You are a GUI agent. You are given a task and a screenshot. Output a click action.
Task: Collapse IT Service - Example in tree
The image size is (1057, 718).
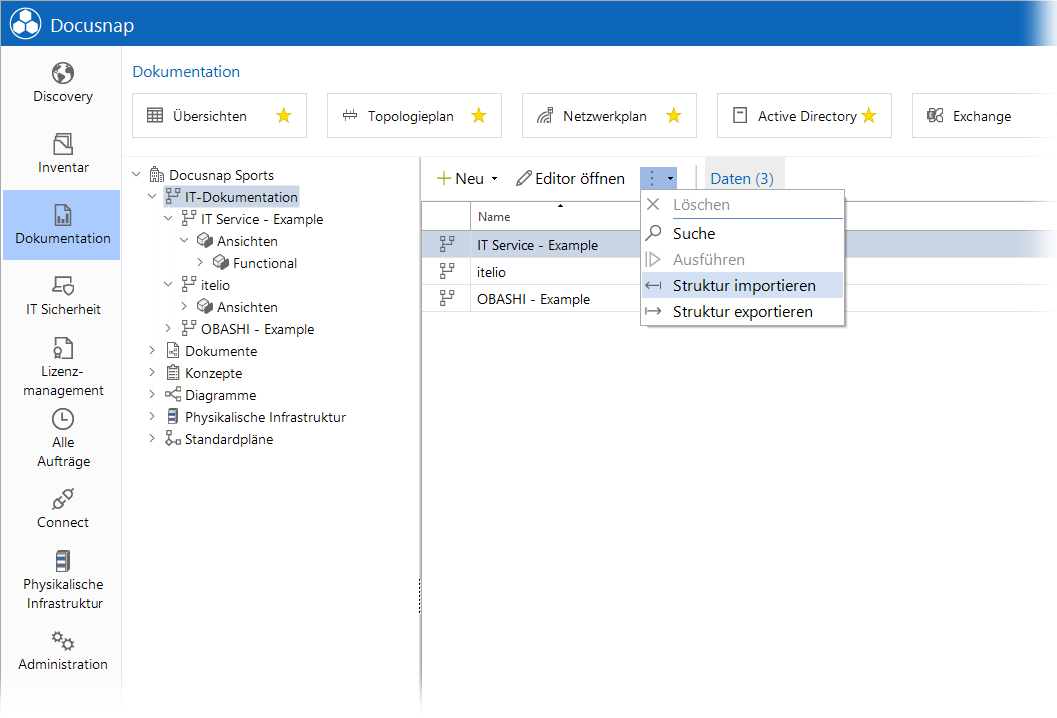[x=169, y=218]
